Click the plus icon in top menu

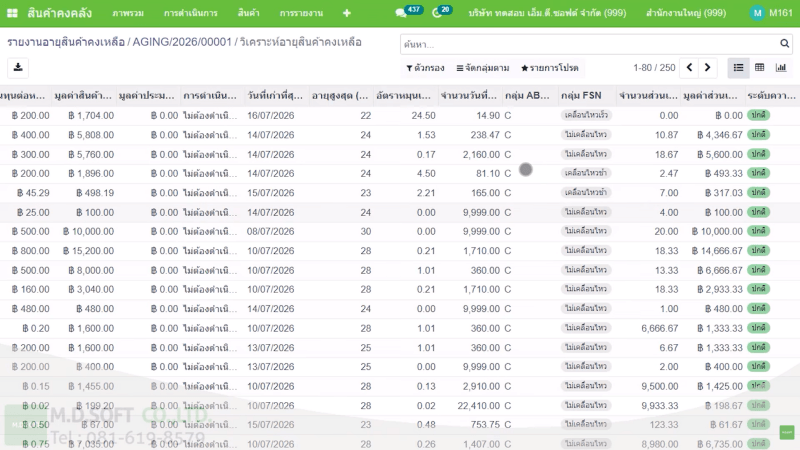coord(347,13)
